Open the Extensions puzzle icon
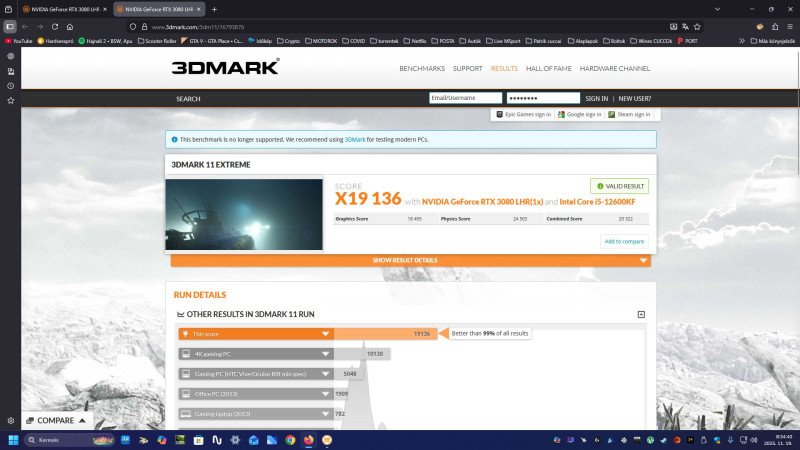Viewport: 800px width, 450px height. point(775,27)
